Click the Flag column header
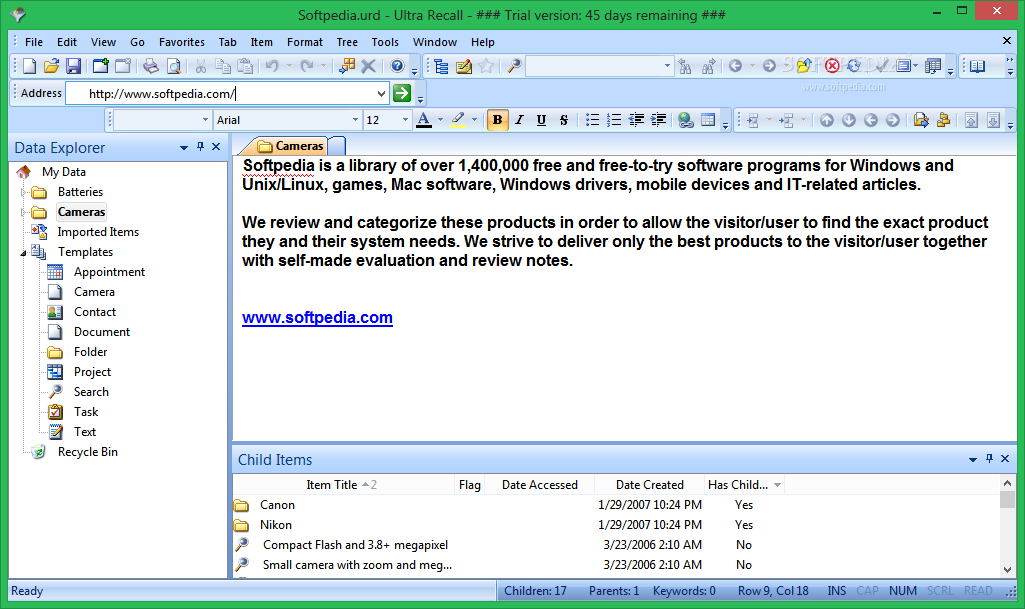The height and width of the screenshot is (609, 1025). click(470, 485)
